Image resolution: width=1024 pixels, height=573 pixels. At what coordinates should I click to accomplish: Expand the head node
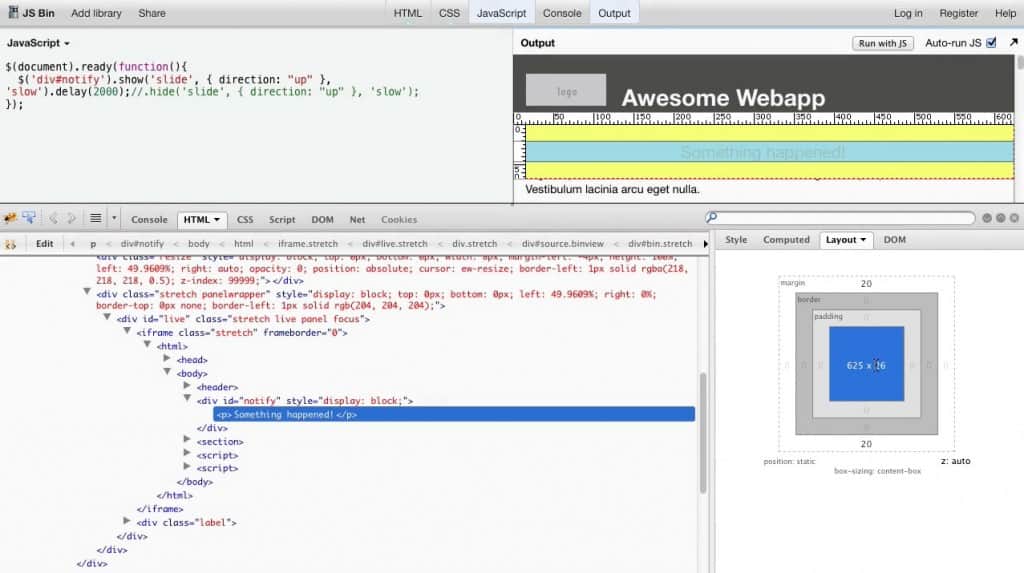click(167, 358)
